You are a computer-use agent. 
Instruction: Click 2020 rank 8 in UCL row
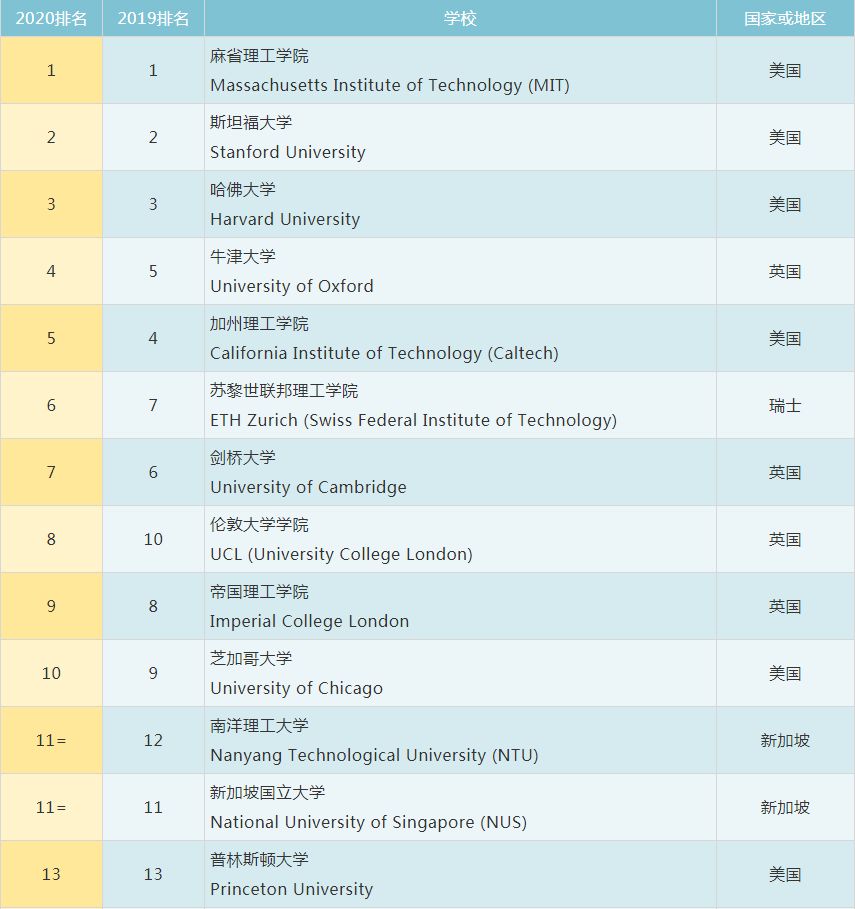51,539
